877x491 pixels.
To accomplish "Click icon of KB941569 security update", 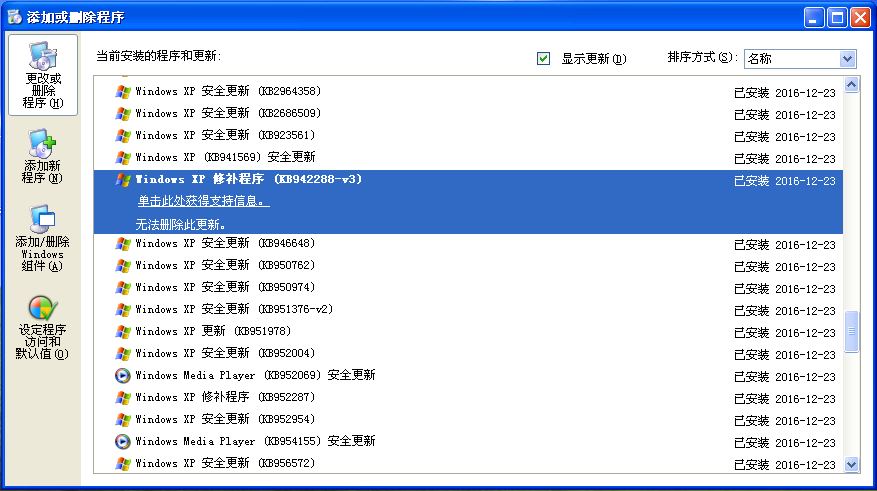I will [122, 158].
